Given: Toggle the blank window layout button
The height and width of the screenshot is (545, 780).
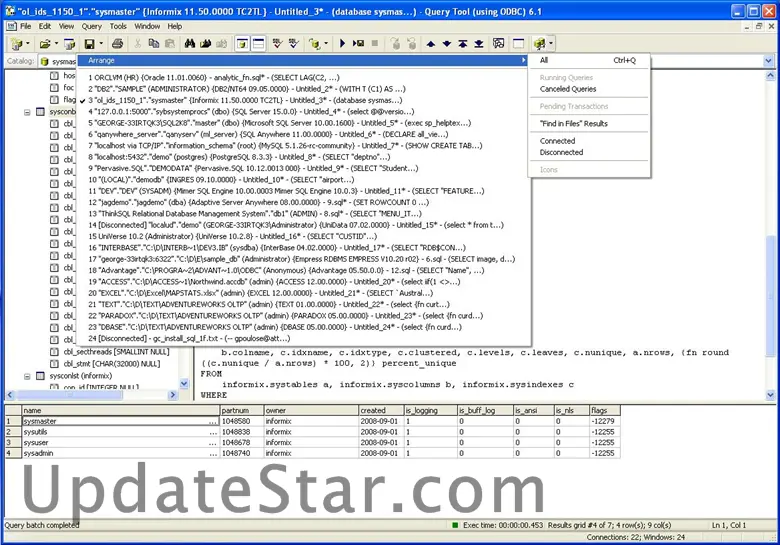Looking at the screenshot, I should point(518,44).
